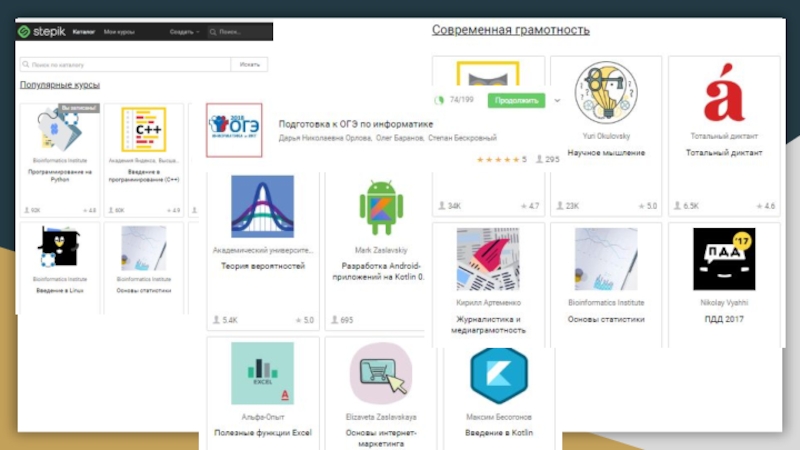Viewport: 800px width, 450px height.
Task: Click the Теория вероятностей course title
Action: [263, 266]
